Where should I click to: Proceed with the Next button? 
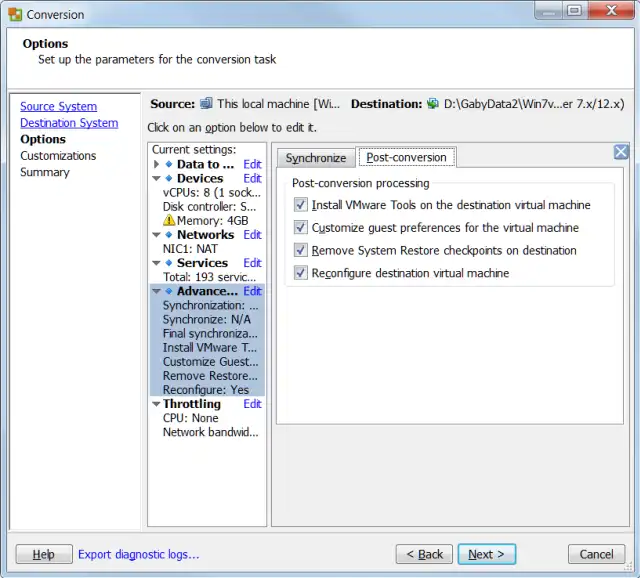point(487,554)
